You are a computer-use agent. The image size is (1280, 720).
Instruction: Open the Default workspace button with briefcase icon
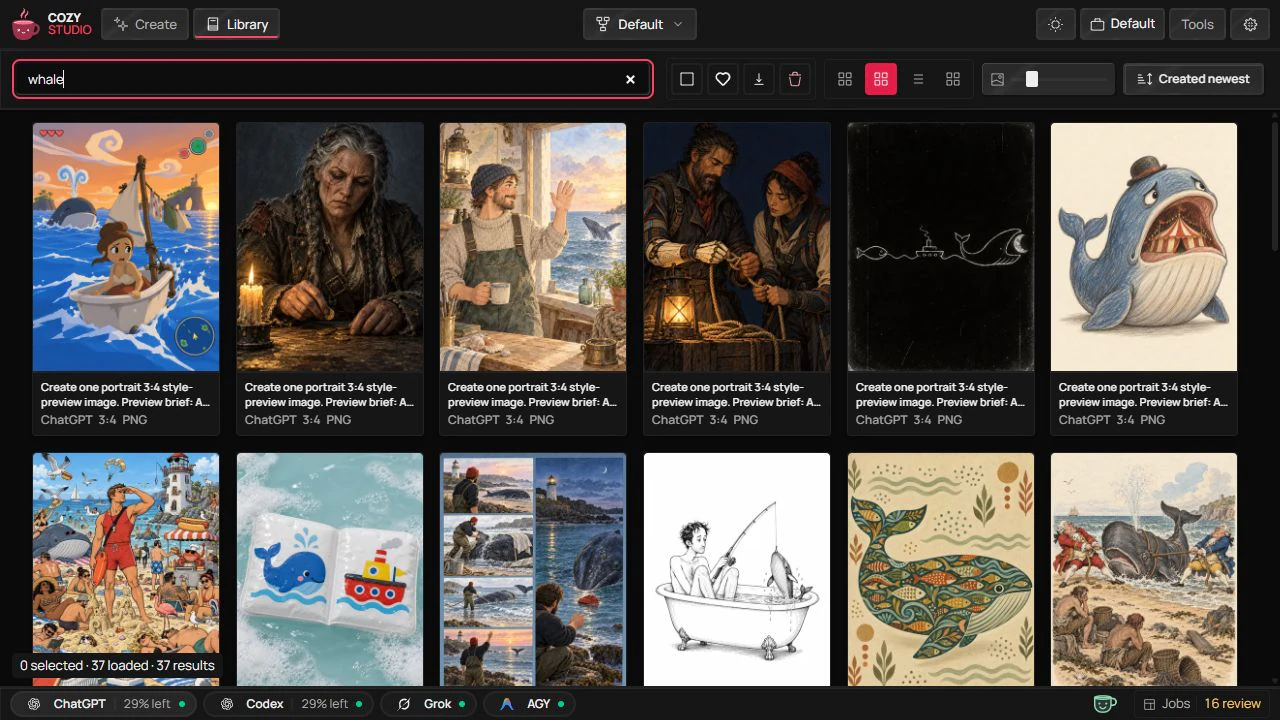pyautogui.click(x=1122, y=24)
